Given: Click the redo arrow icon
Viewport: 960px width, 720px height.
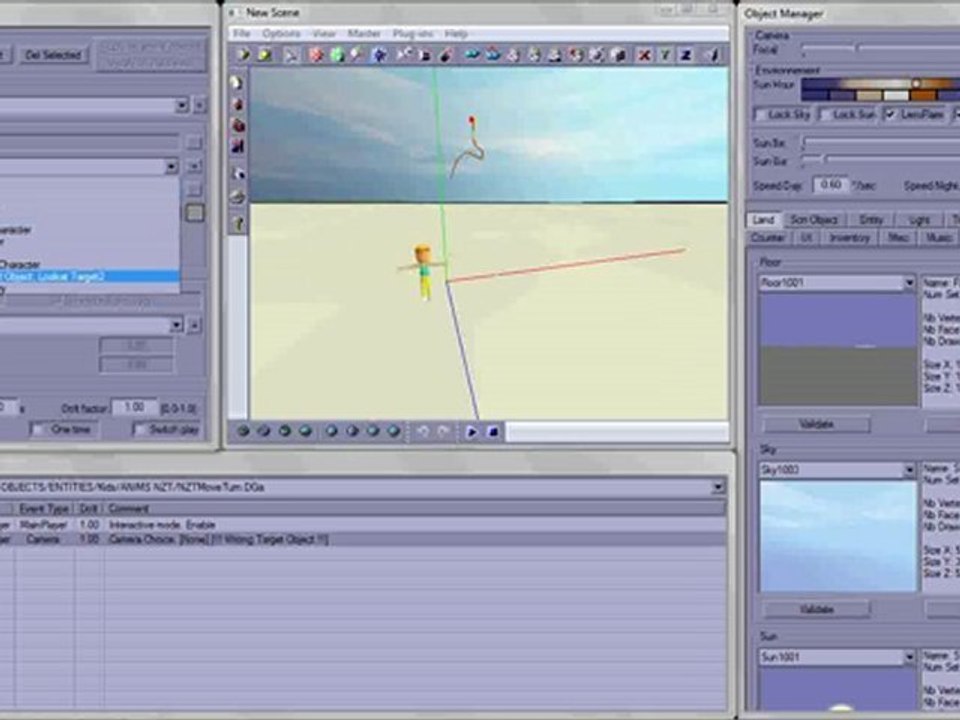Looking at the screenshot, I should pos(444,432).
